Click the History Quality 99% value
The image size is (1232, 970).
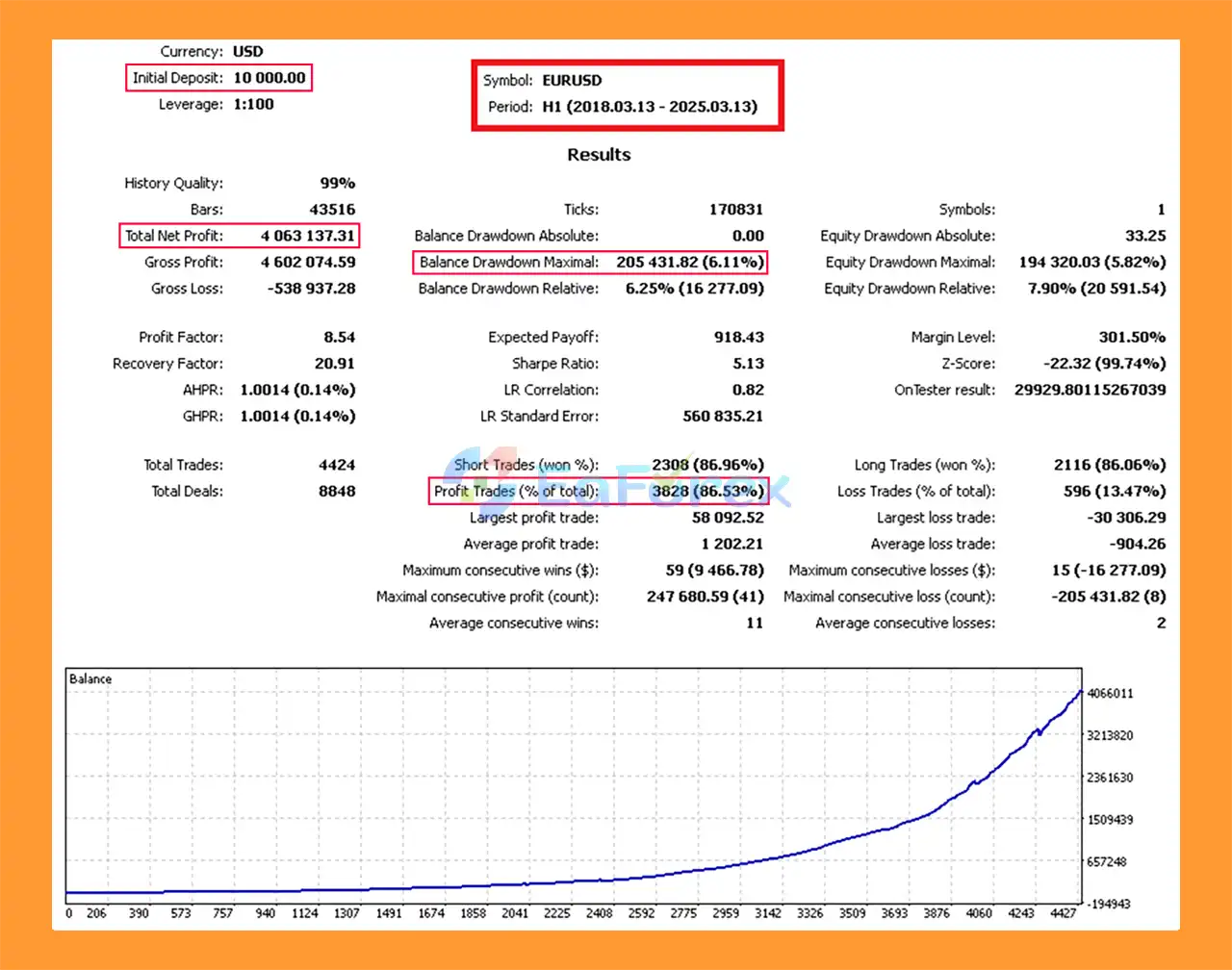tap(337, 183)
